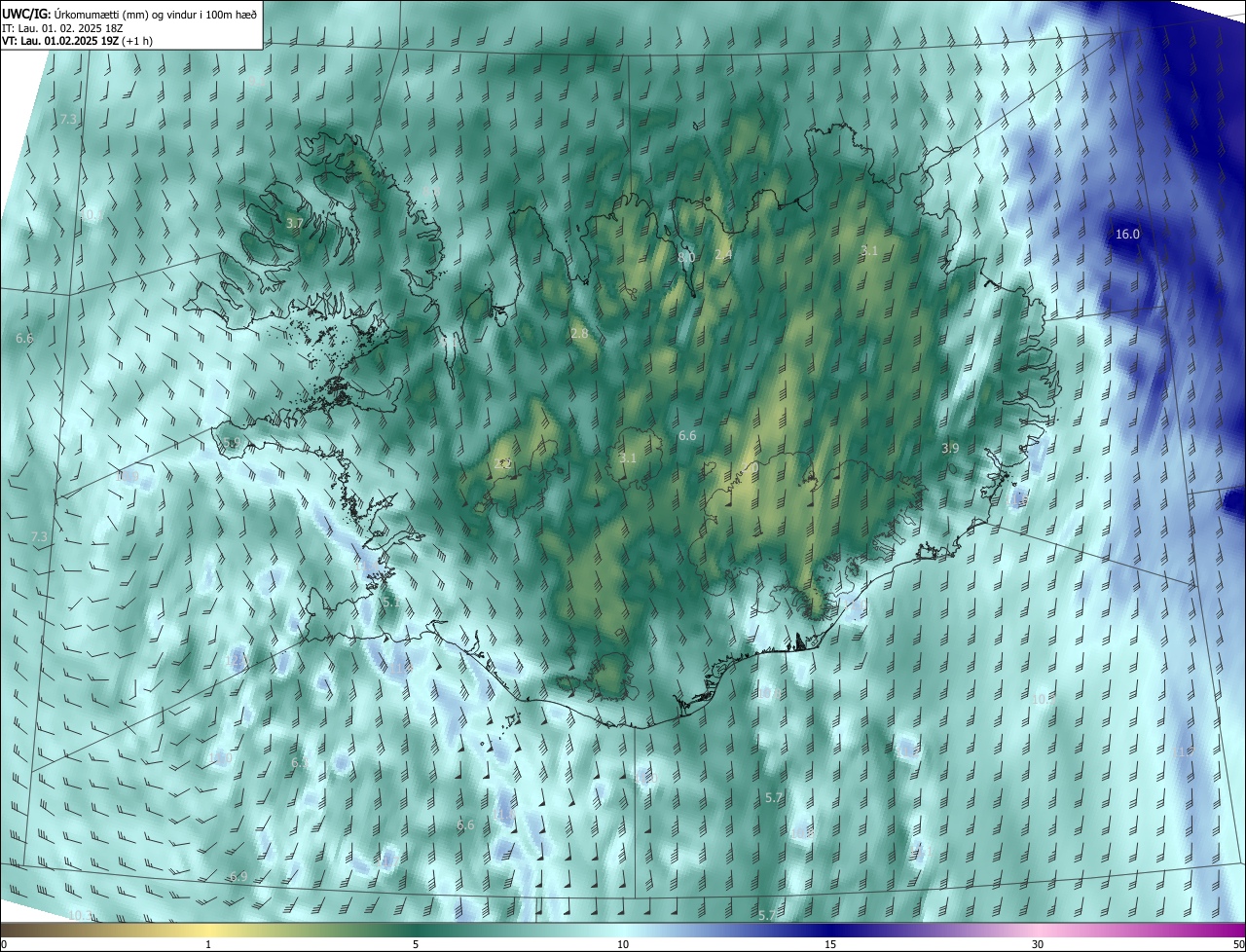Click the legend tick label 10

pyautogui.click(x=623, y=945)
